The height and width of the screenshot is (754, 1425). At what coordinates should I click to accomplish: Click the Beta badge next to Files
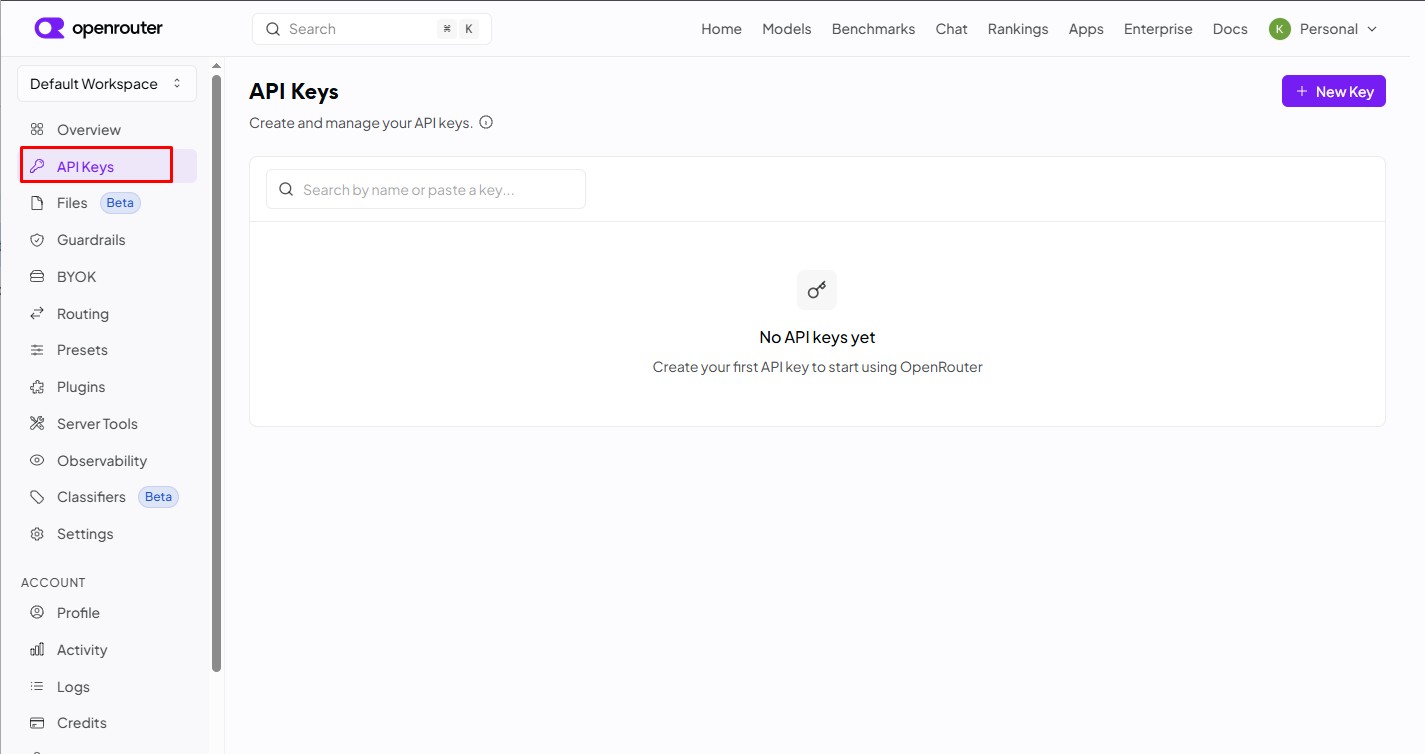120,203
